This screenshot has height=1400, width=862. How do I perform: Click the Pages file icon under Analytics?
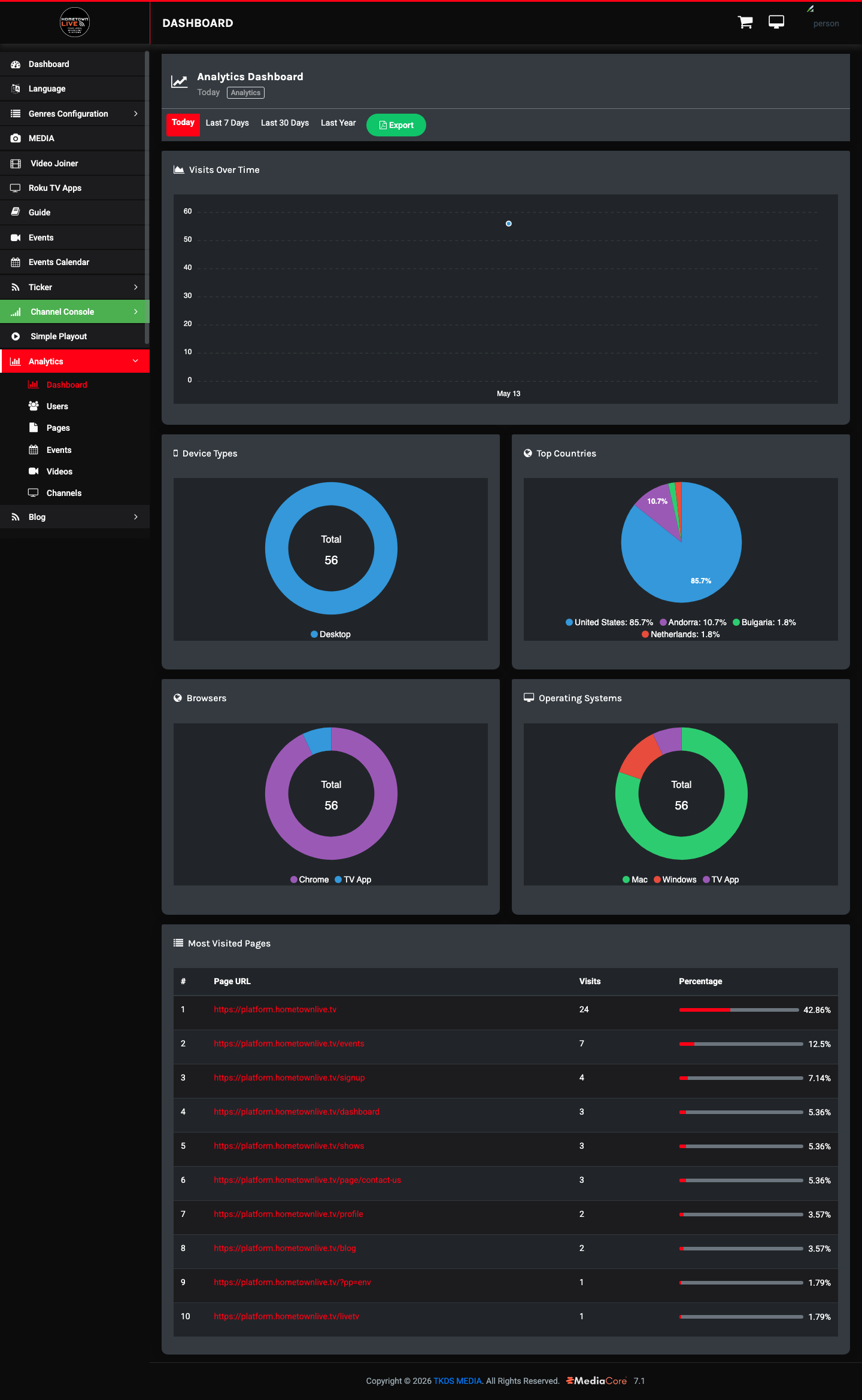click(x=34, y=428)
